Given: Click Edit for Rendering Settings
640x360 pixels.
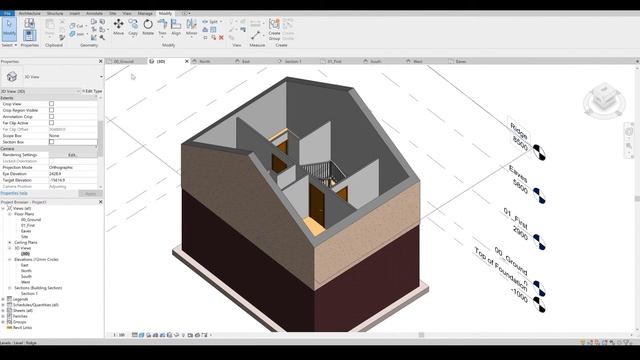Looking at the screenshot, I should tap(72, 155).
